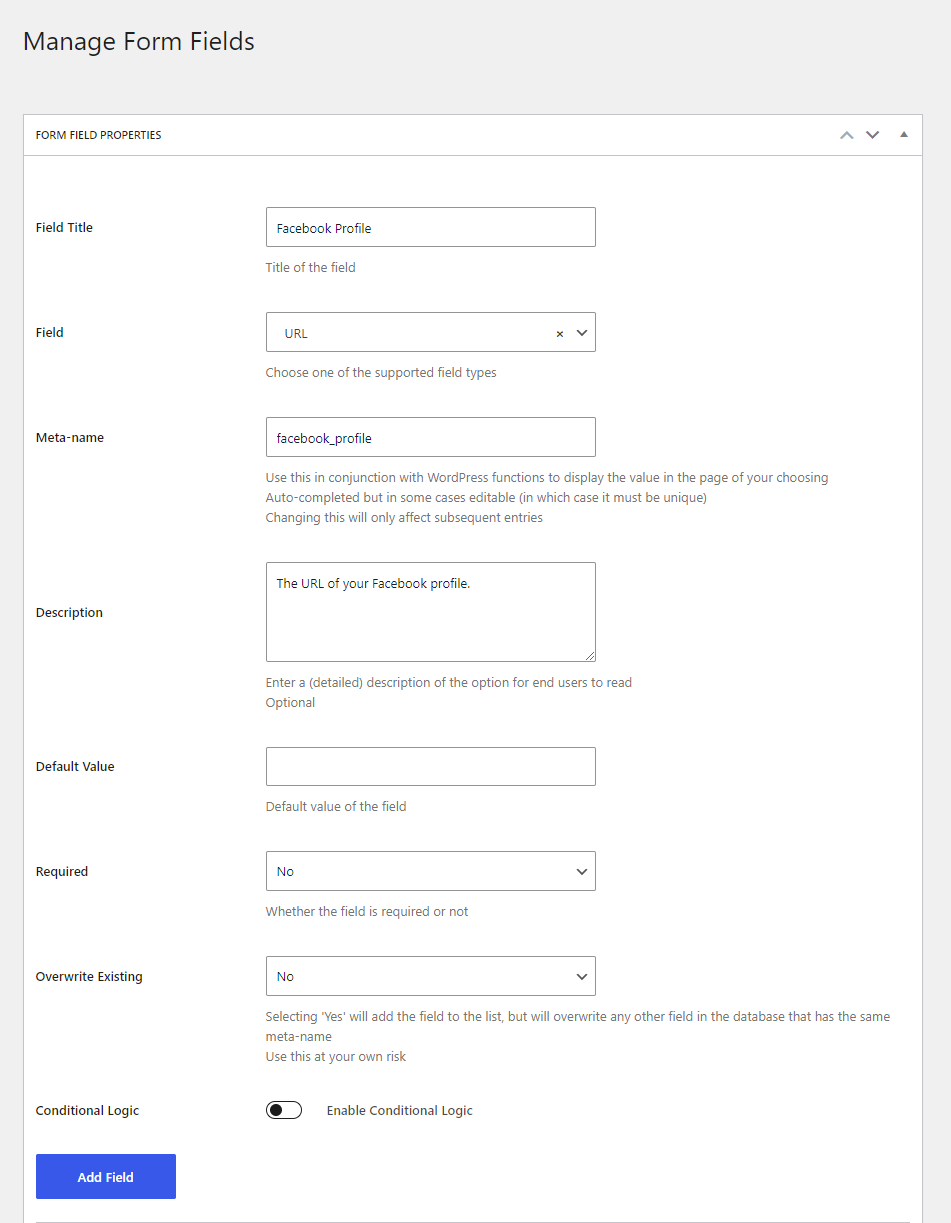This screenshot has height=1223, width=951.
Task: Clear the URL selection with the x
Action: pos(560,334)
